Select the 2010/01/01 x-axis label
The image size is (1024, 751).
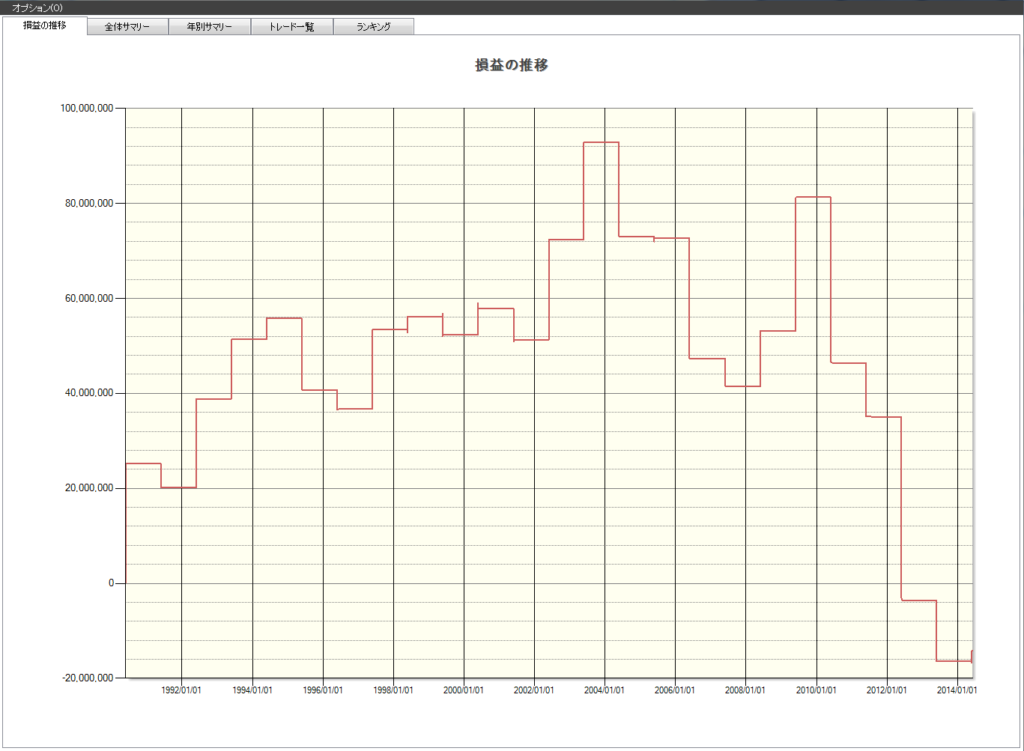click(x=816, y=690)
